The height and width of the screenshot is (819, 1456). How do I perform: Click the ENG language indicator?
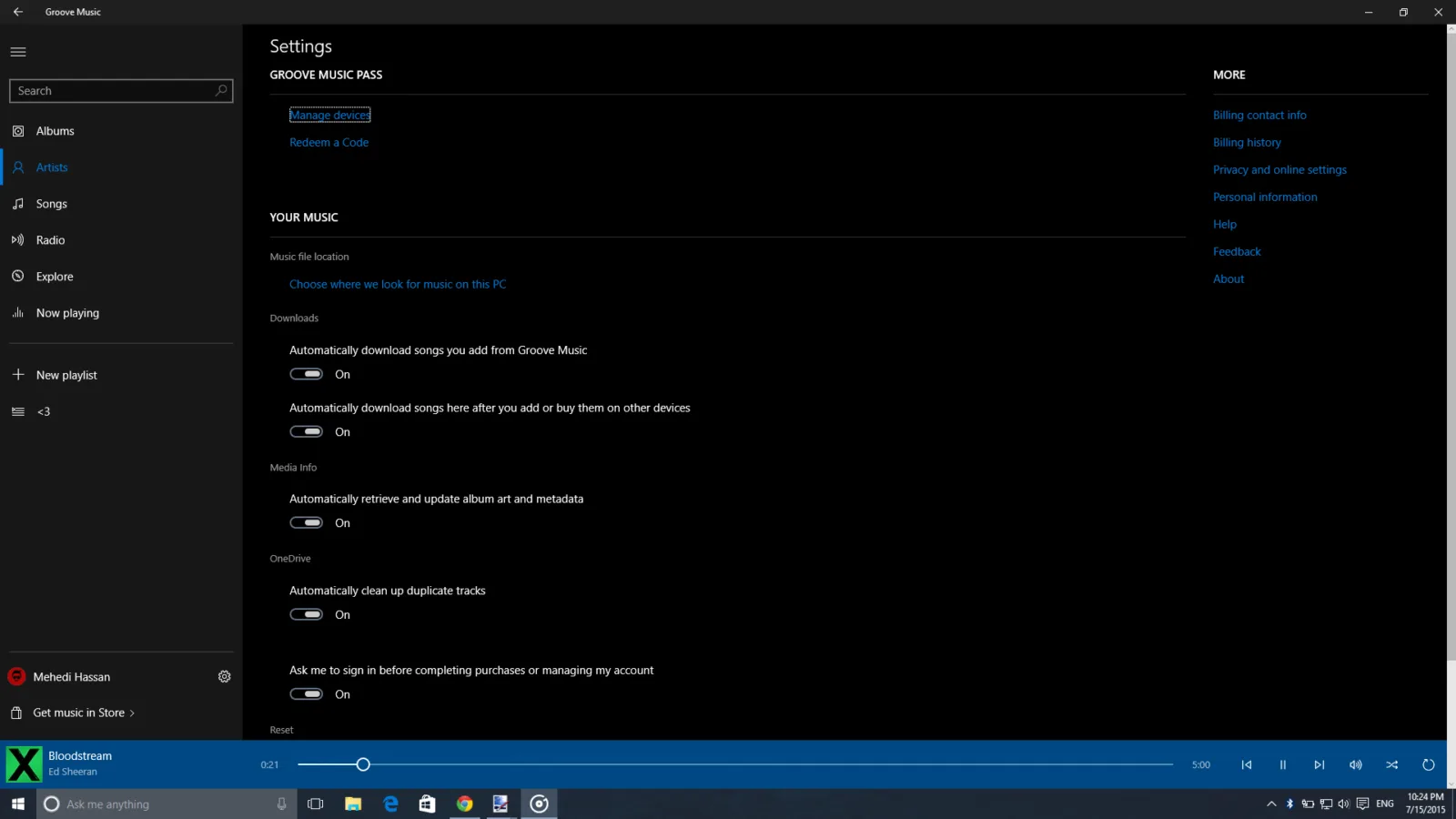click(x=1385, y=804)
